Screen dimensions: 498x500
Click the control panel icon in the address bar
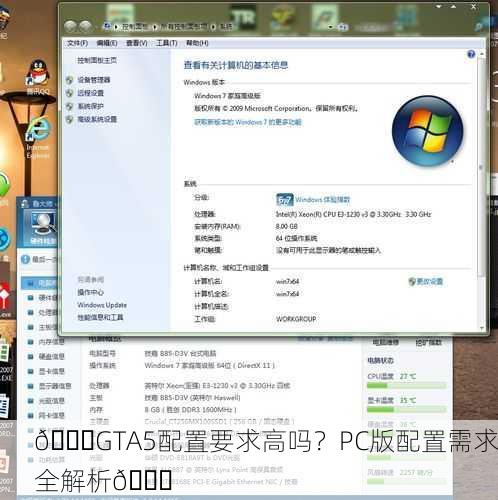pos(107,26)
